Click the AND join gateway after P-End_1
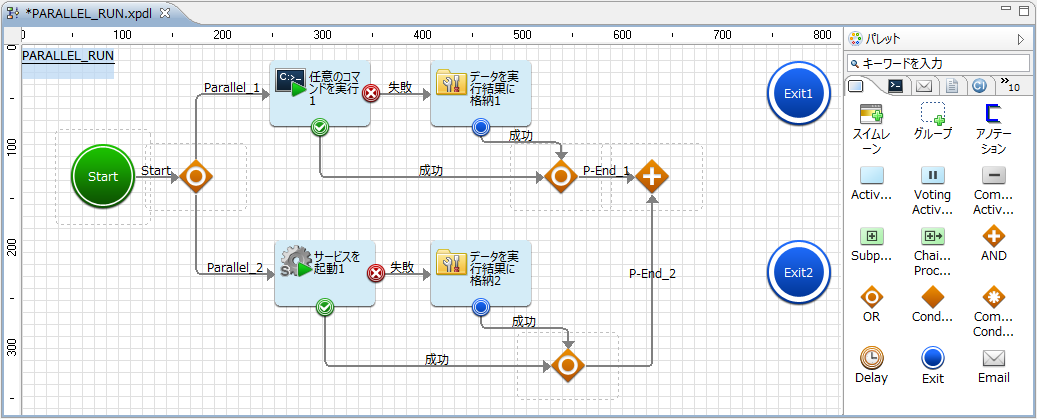The image size is (1037, 419). [652, 176]
